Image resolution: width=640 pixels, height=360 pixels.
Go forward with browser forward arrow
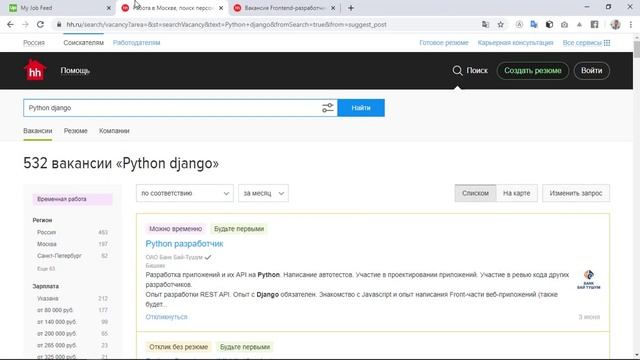pos(25,24)
